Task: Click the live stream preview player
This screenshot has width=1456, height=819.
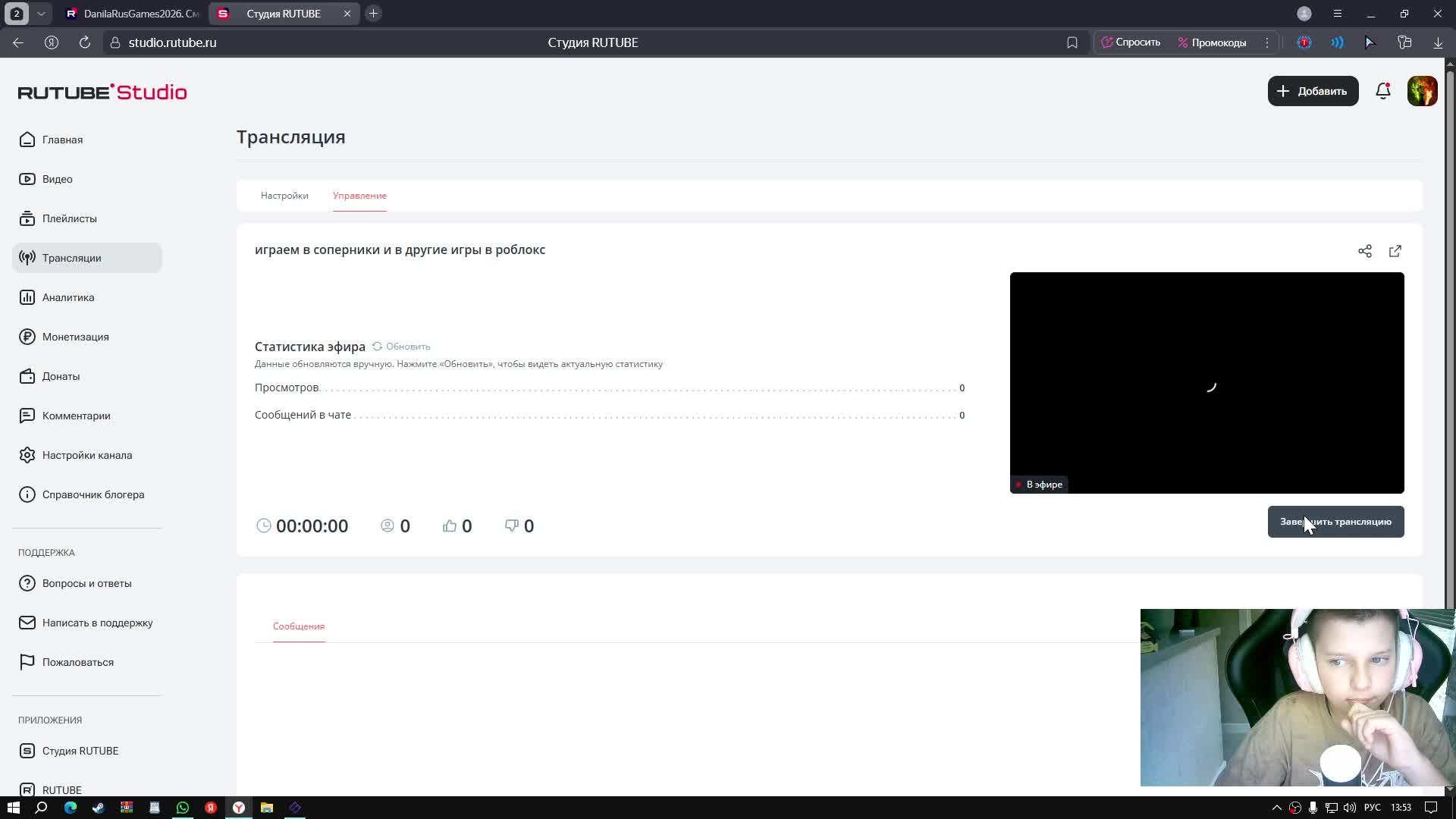Action: 1207,383
